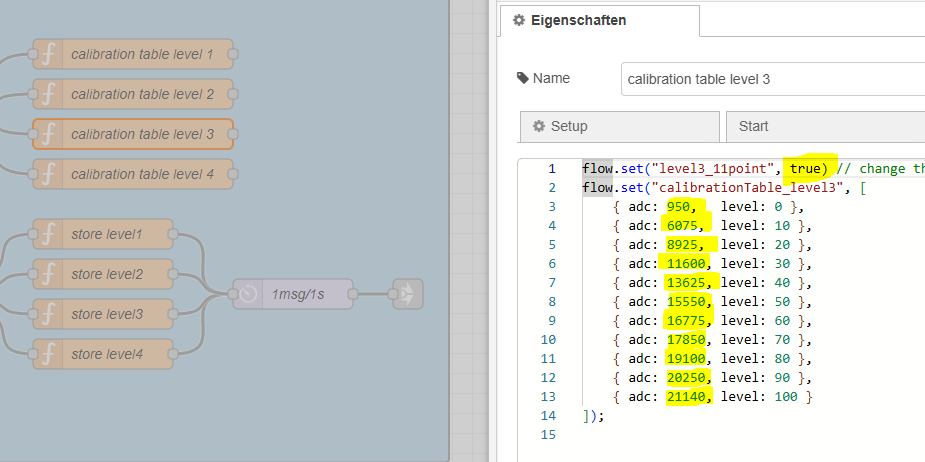Image resolution: width=925 pixels, height=462 pixels.
Task: Click input port of store level1 node
Action: point(32,234)
